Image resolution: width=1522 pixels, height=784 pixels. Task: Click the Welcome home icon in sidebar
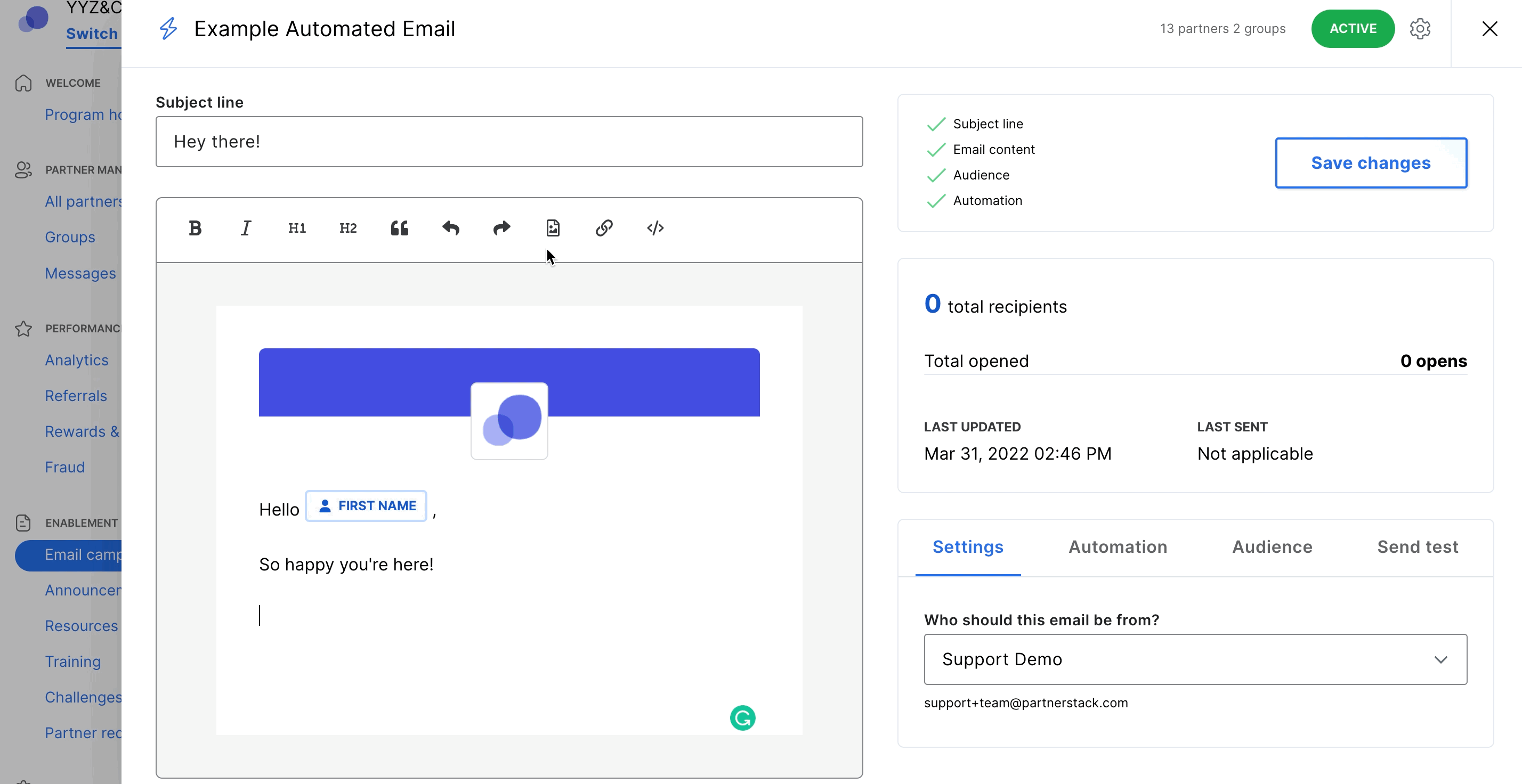[x=23, y=83]
